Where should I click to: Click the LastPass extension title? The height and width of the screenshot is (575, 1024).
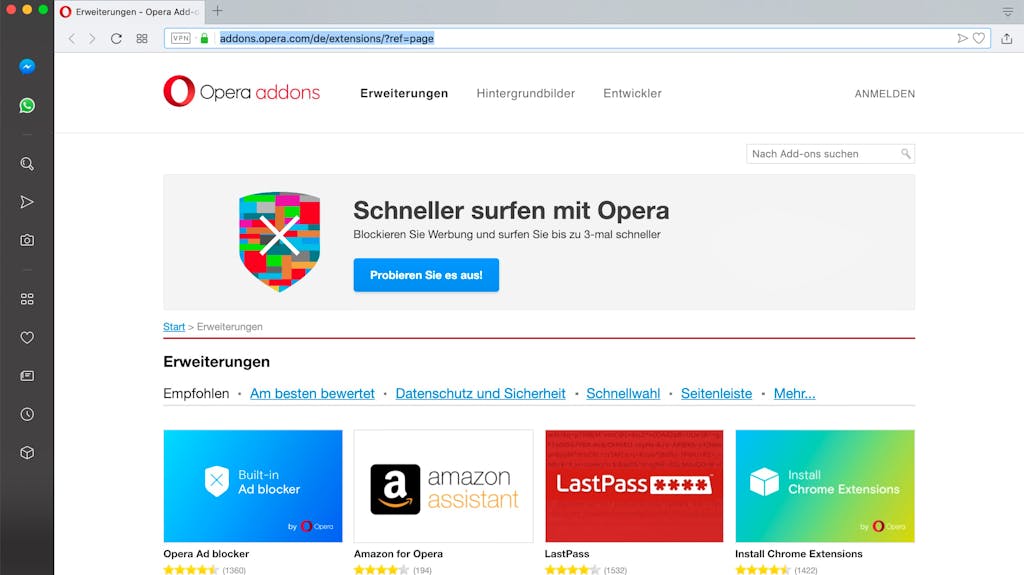click(567, 553)
